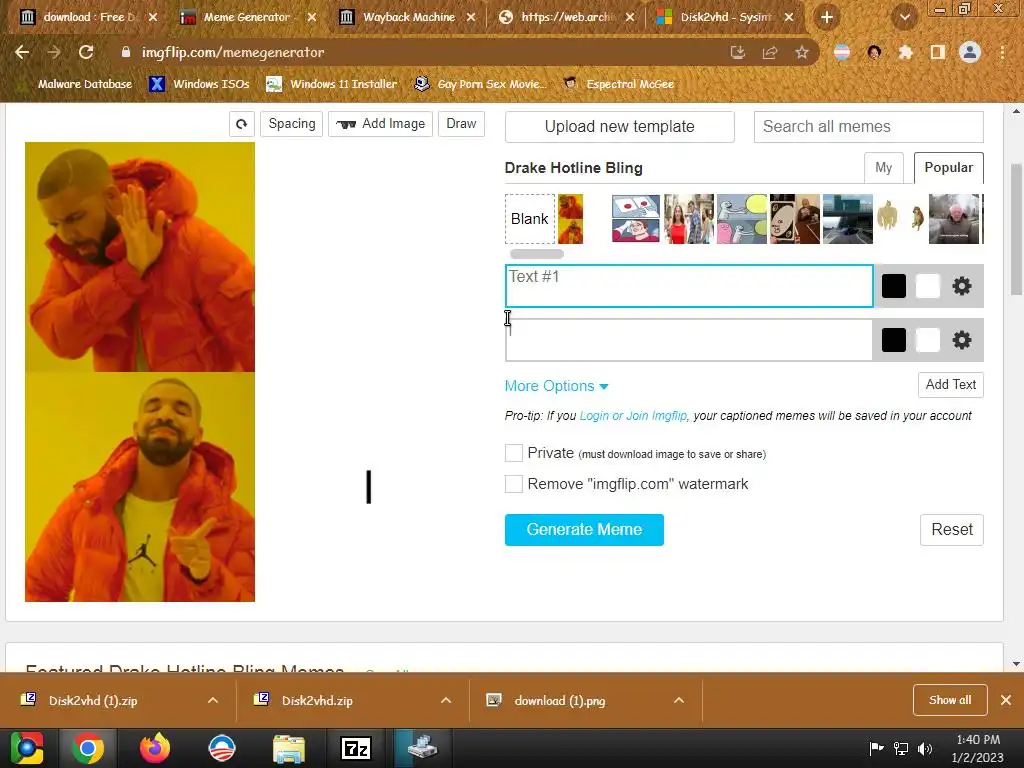The height and width of the screenshot is (768, 1024).
Task: Click the site lock icon in address bar
Action: click(x=125, y=52)
